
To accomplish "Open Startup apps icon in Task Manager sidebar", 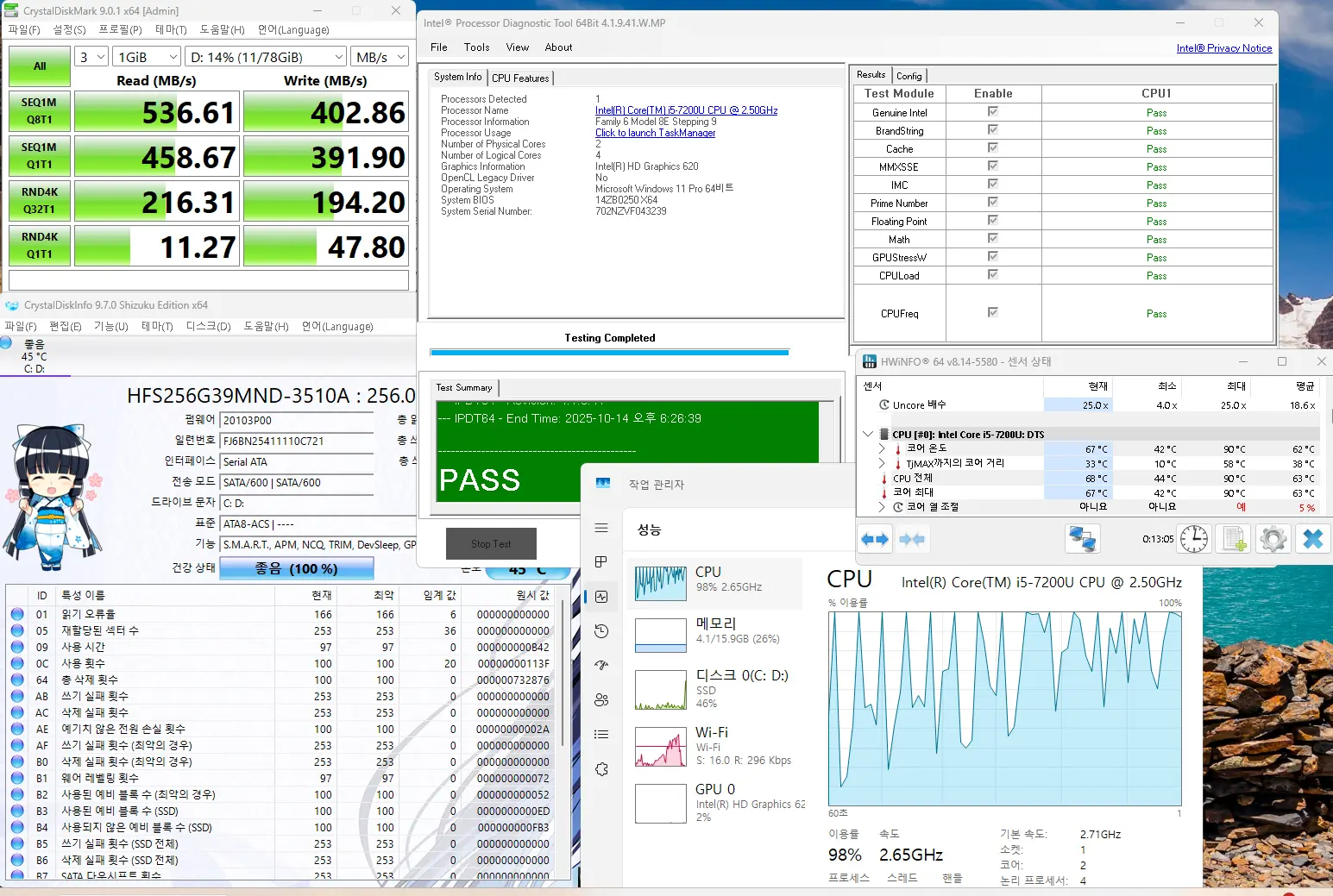I will pyautogui.click(x=601, y=665).
